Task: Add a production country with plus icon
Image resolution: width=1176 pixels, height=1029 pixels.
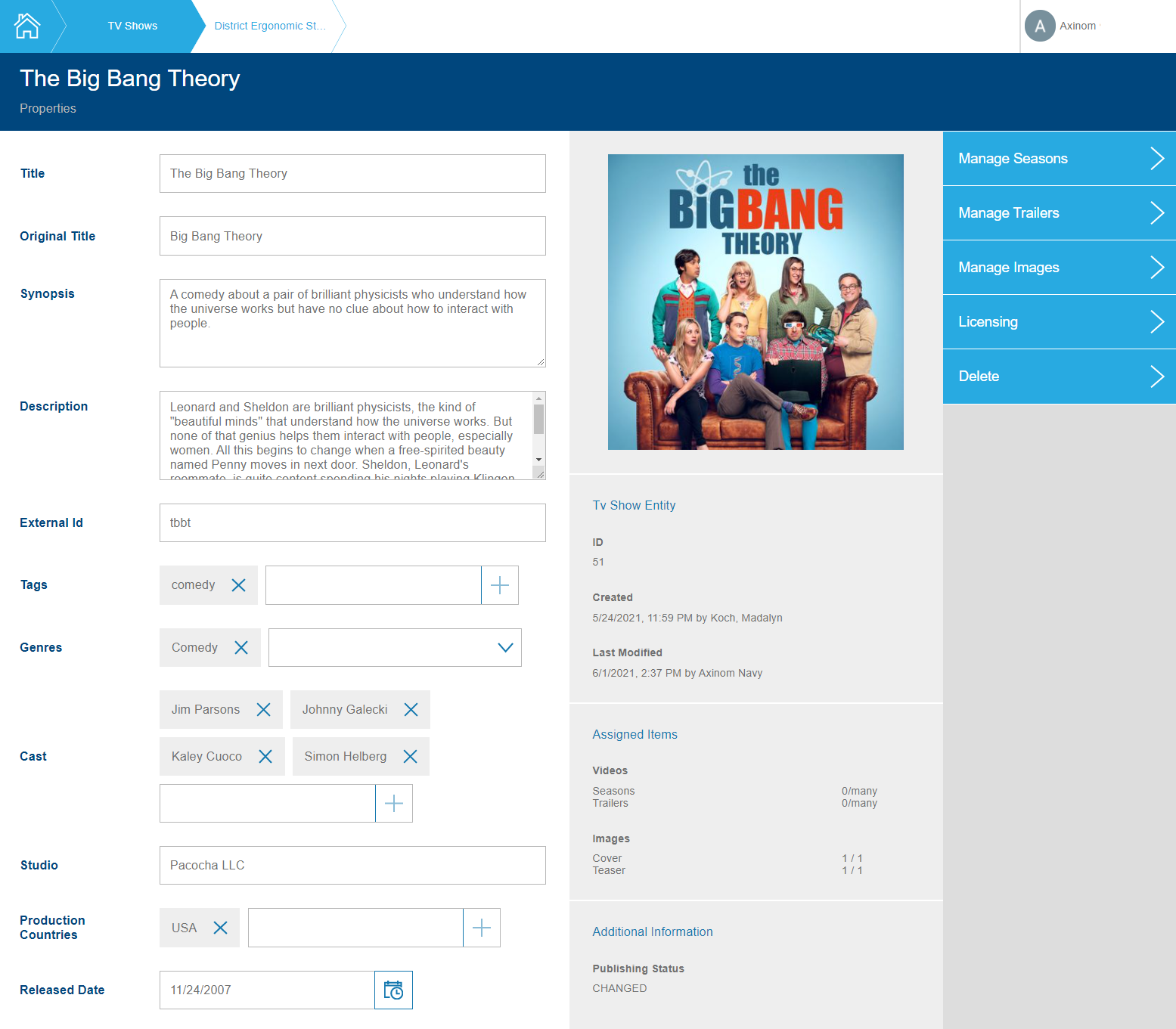Action: pos(482,928)
